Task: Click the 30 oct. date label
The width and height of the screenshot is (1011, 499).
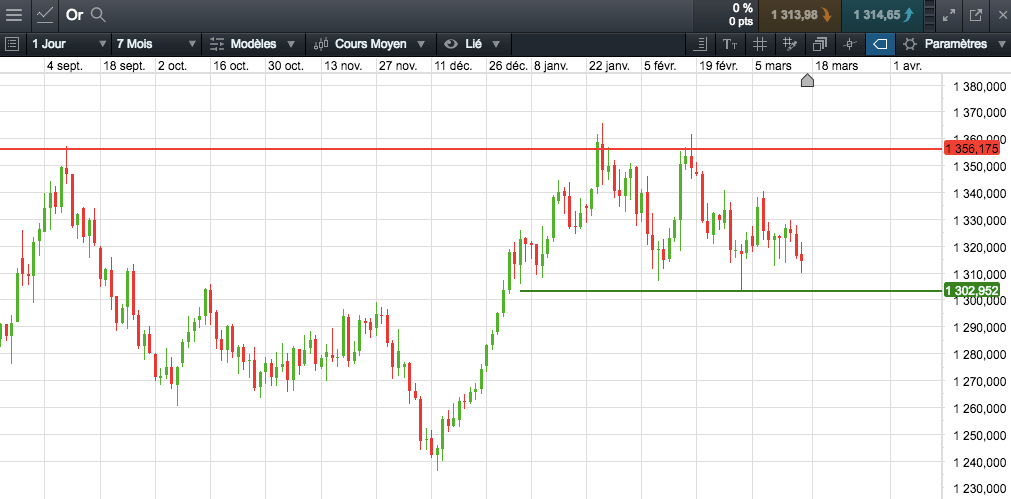Action: tap(286, 66)
